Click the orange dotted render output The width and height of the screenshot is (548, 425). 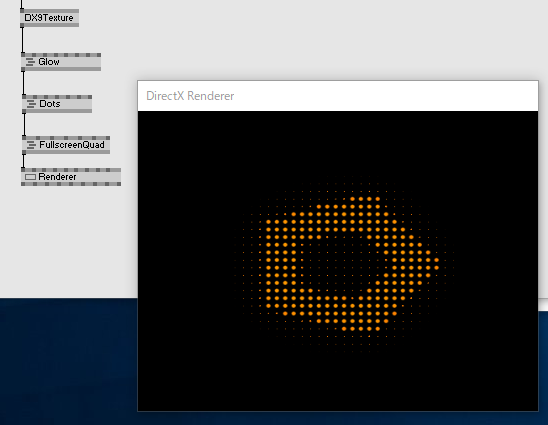coord(344,264)
